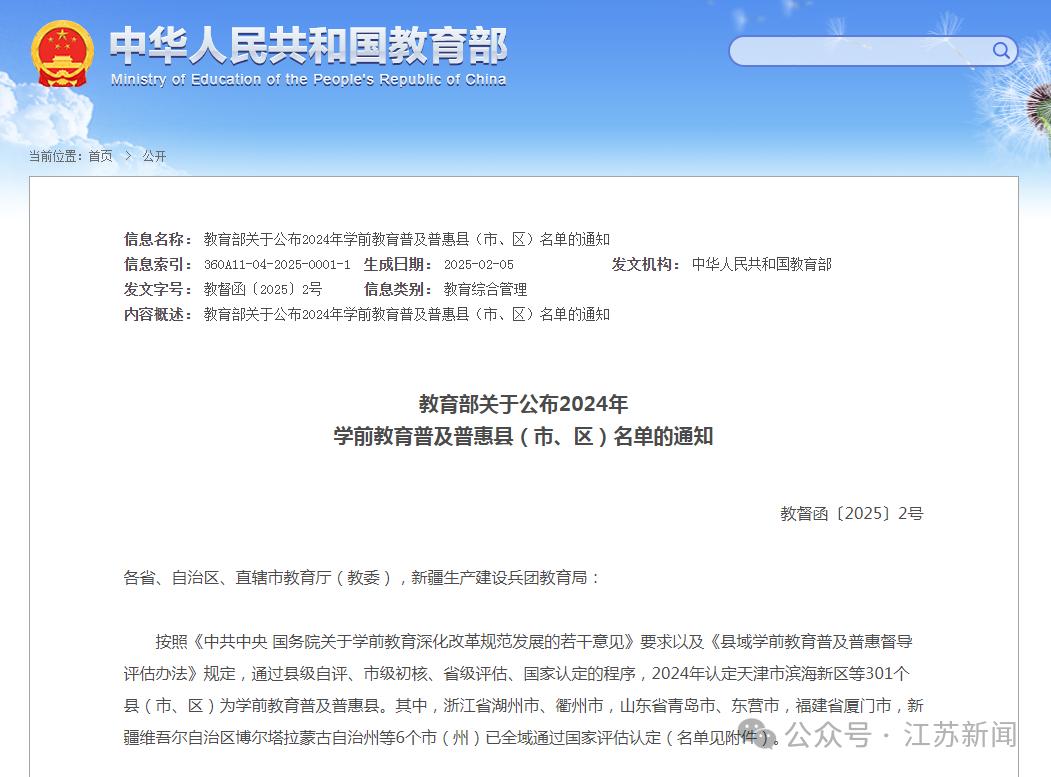The height and width of the screenshot is (777, 1051).
Task: Click paragraph line starting 县（市、区）为学前教育普及普惠县
Action: point(523,706)
